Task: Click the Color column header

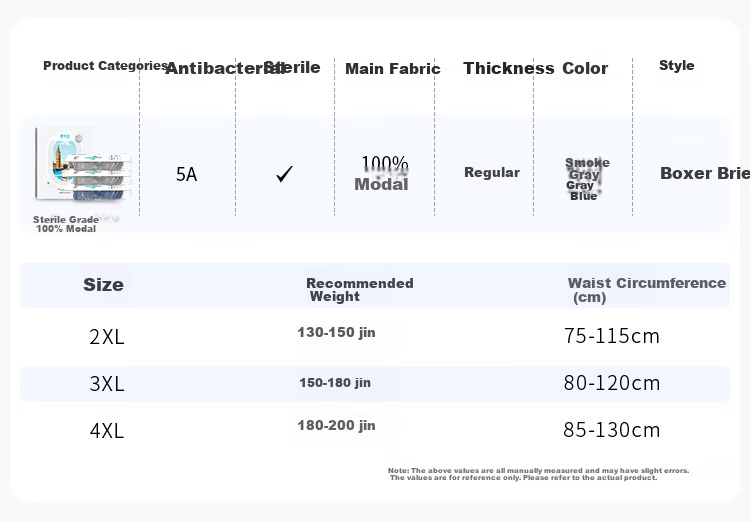Action: point(585,68)
